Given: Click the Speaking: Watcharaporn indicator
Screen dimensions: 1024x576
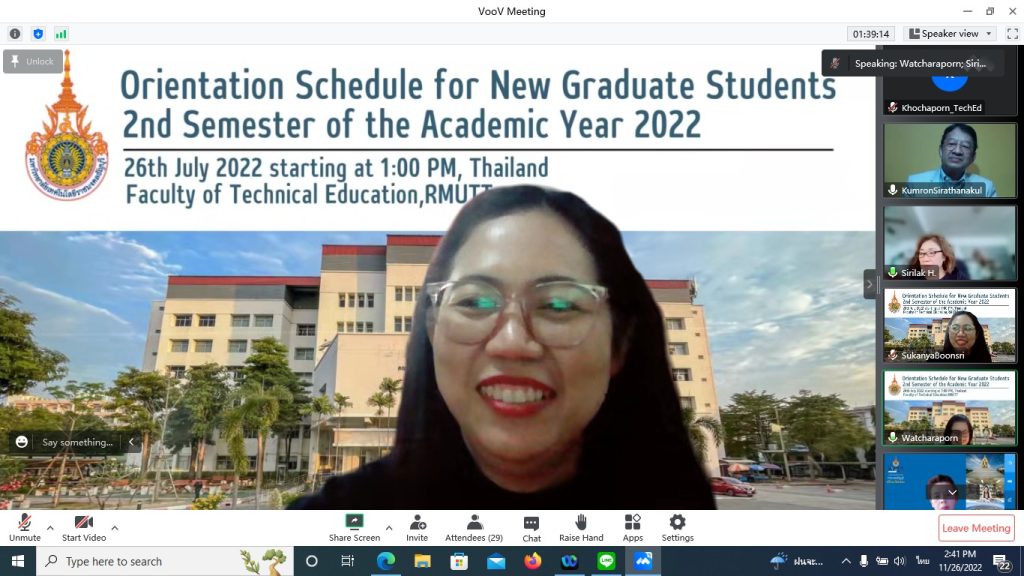Looking at the screenshot, I should click(912, 63).
